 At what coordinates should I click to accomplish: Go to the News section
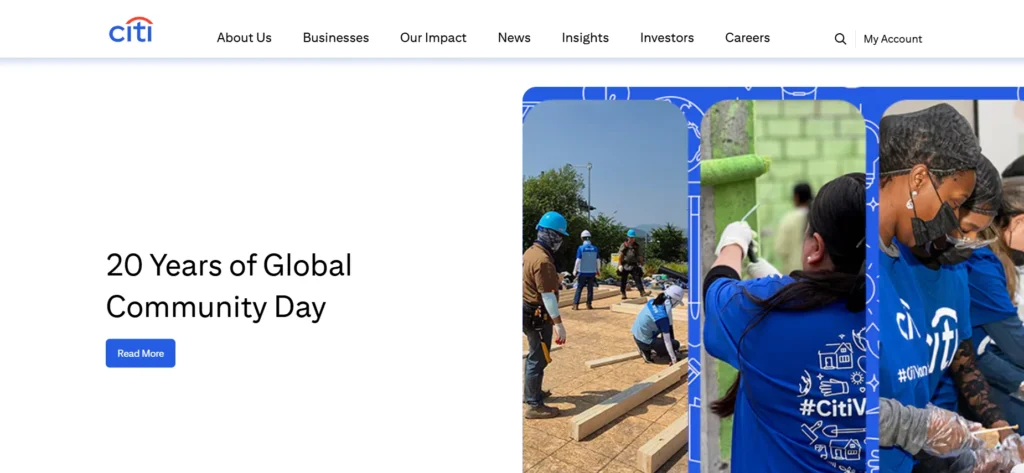point(514,38)
